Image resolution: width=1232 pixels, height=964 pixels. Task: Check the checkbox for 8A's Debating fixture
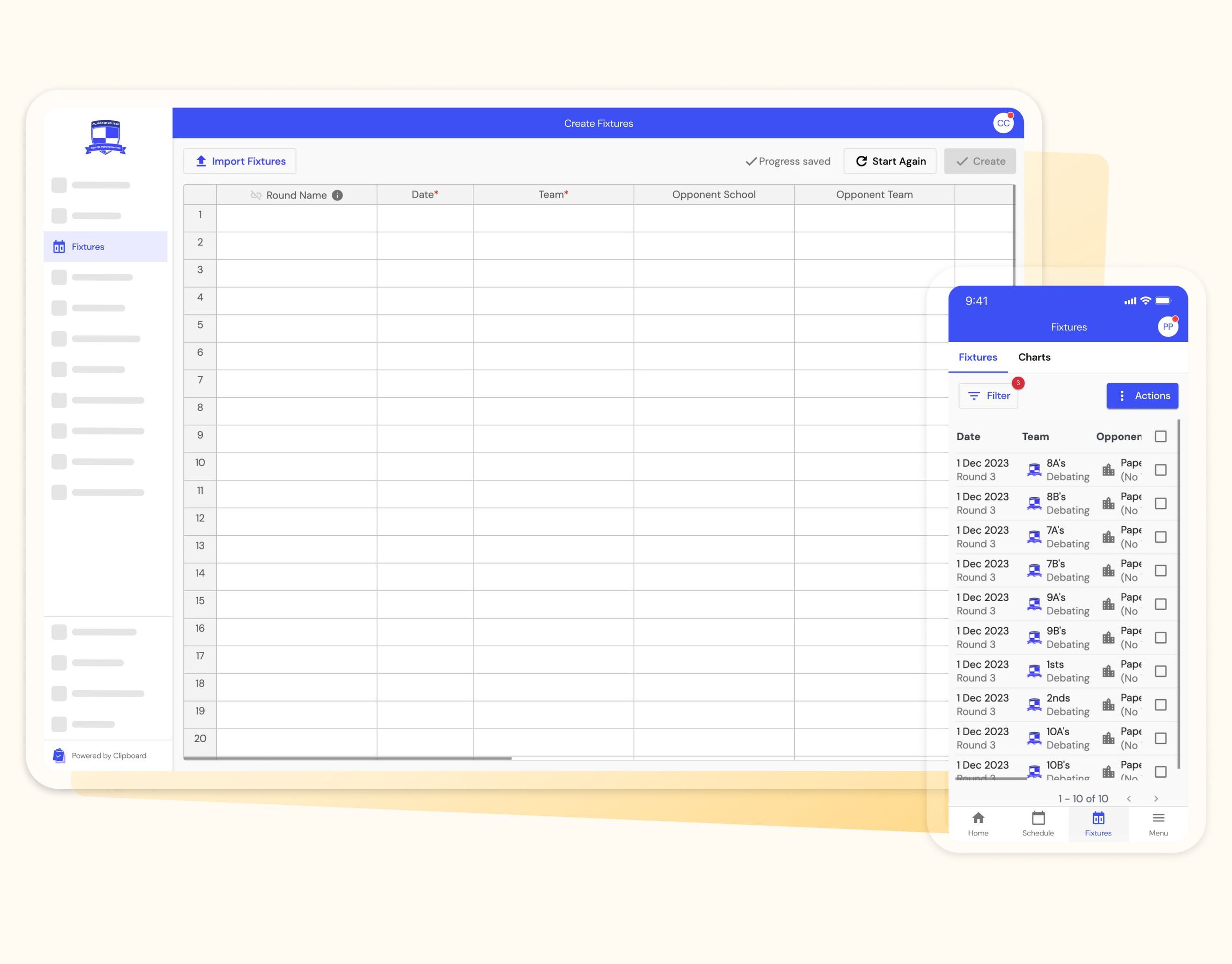pyautogui.click(x=1161, y=469)
